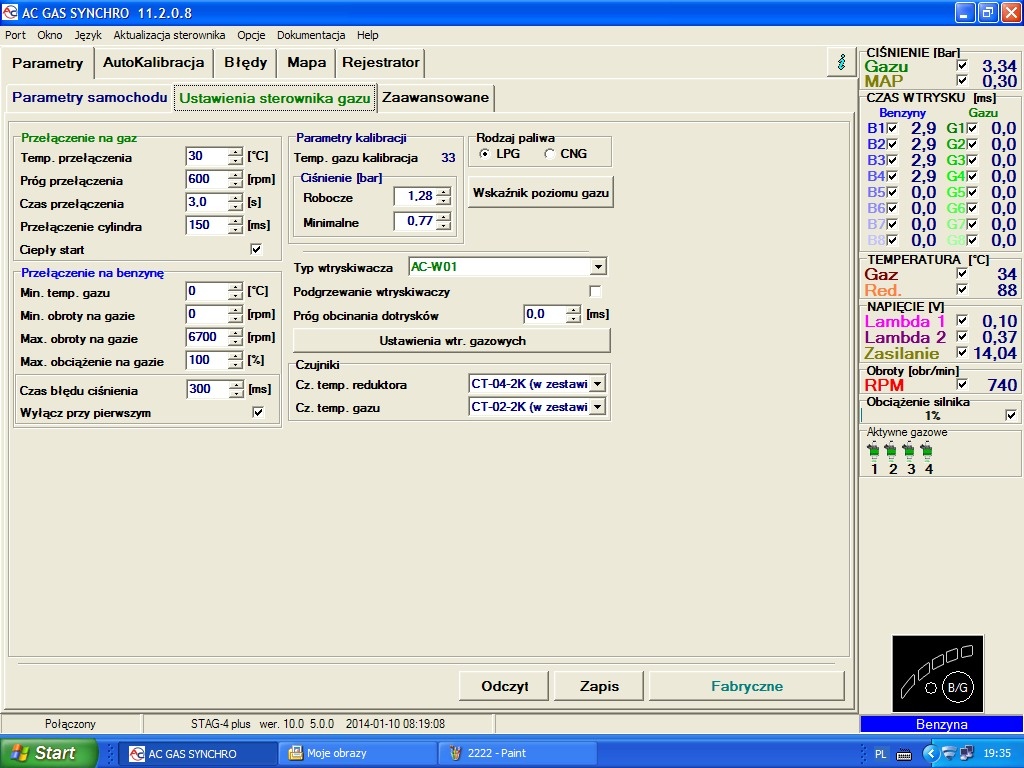Toggle the Zasilanie voltage checkbox

[x=962, y=353]
